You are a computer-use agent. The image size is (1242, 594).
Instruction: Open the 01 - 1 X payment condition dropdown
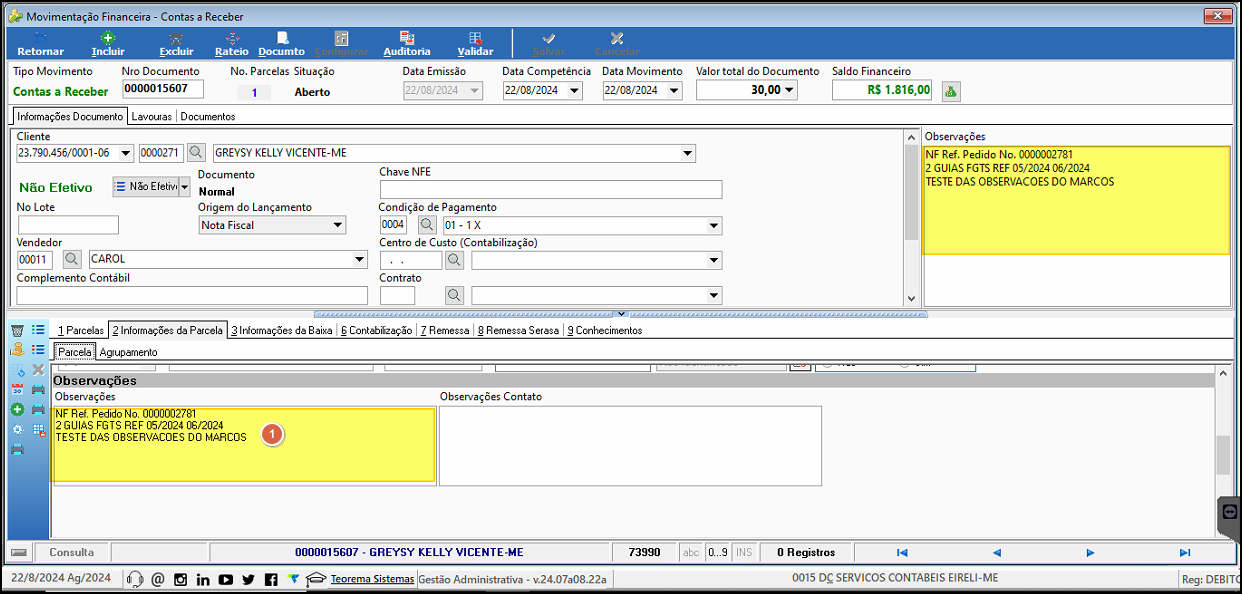point(714,225)
